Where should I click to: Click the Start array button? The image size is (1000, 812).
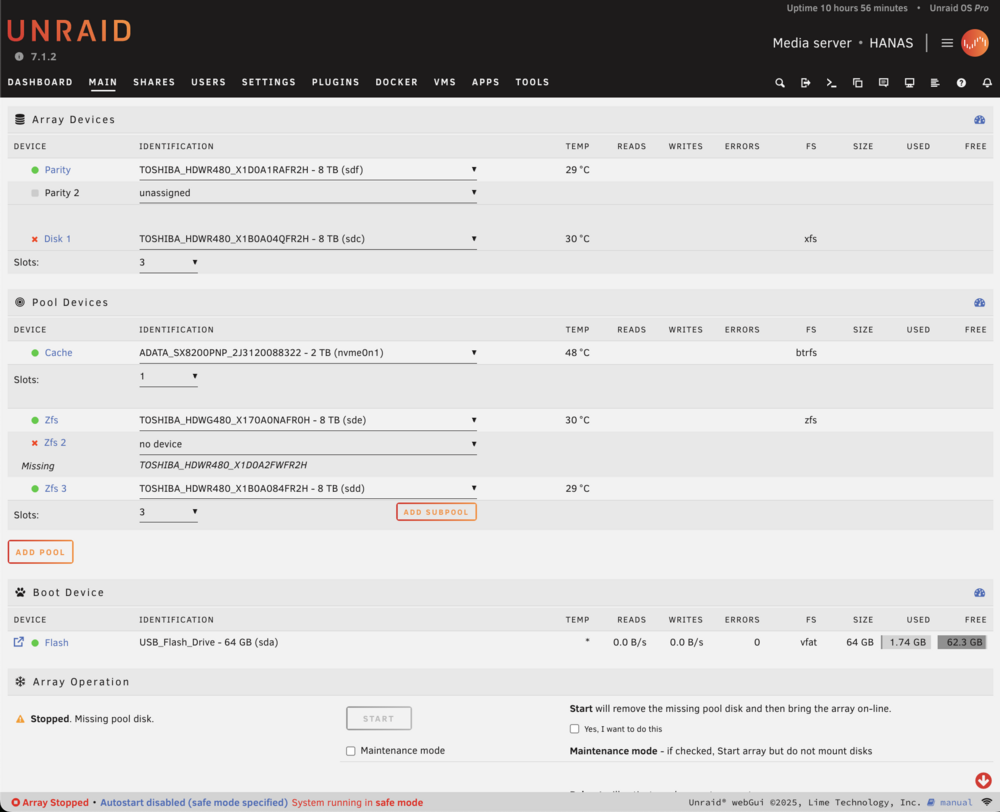(379, 718)
